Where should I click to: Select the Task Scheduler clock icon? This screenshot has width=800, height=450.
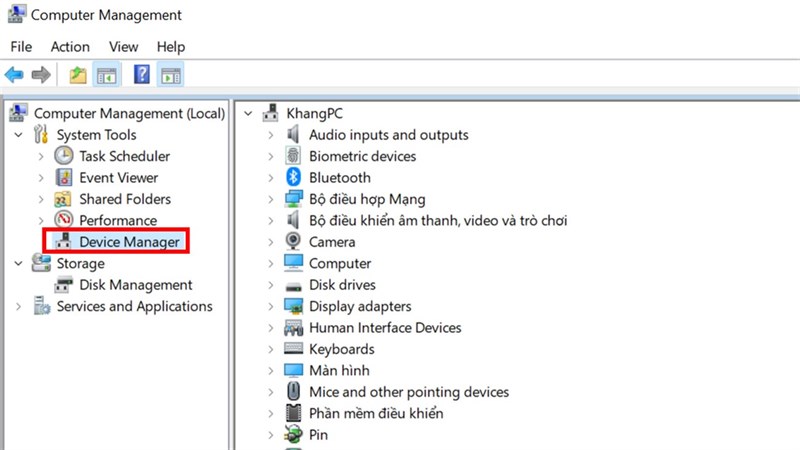tap(63, 156)
